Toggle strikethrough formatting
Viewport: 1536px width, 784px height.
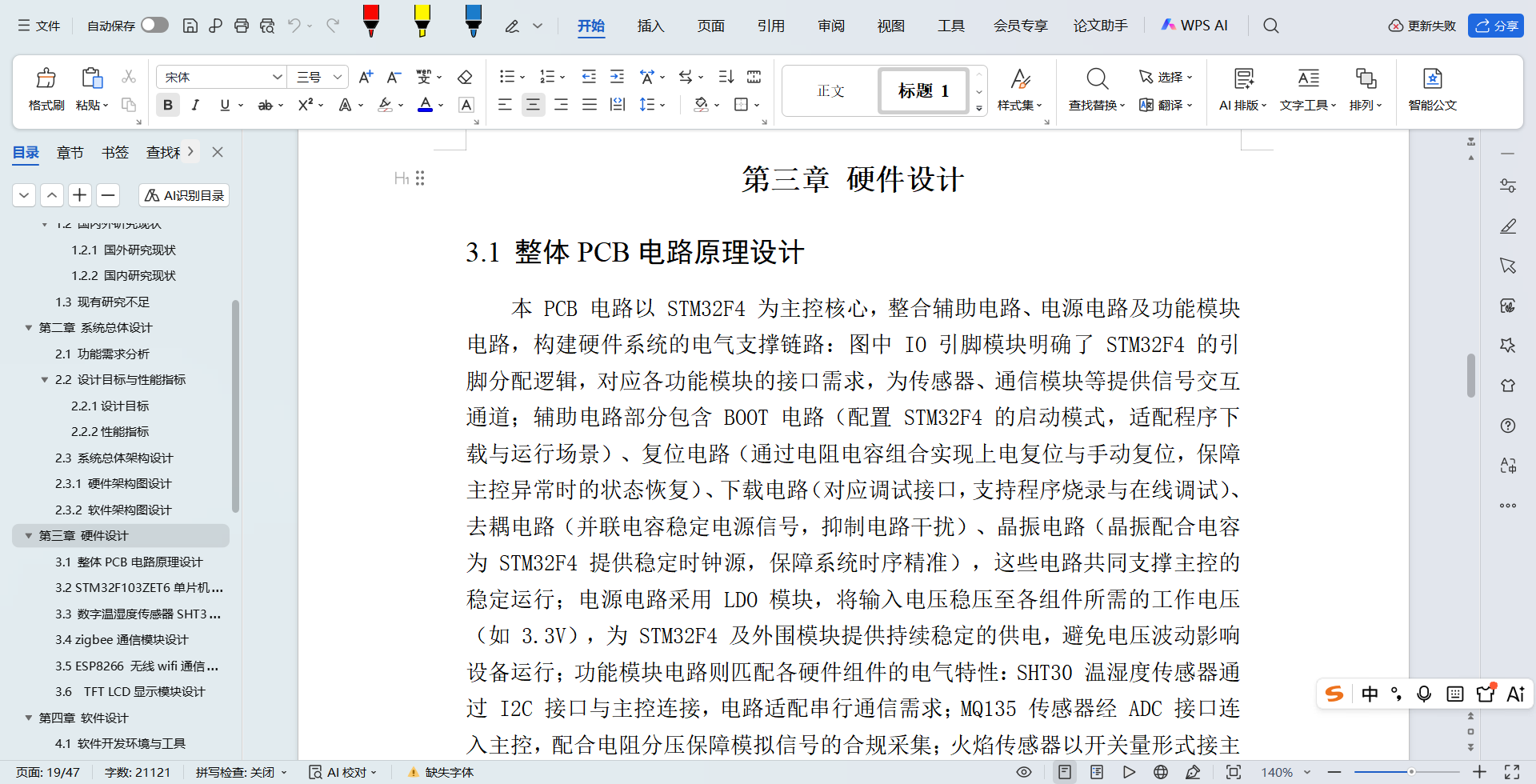coord(266,104)
